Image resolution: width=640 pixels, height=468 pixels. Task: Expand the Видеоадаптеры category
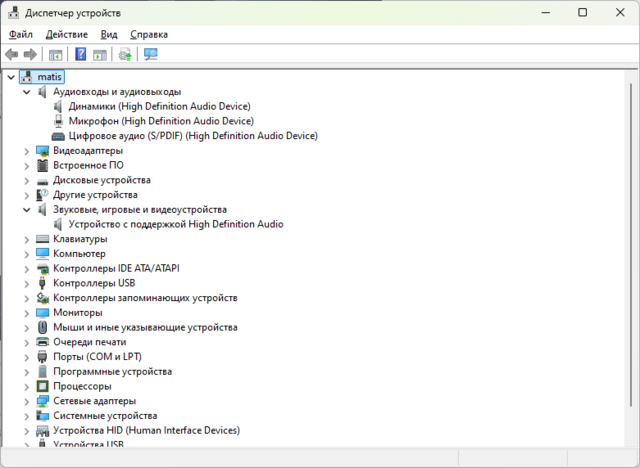pyautogui.click(x=27, y=151)
